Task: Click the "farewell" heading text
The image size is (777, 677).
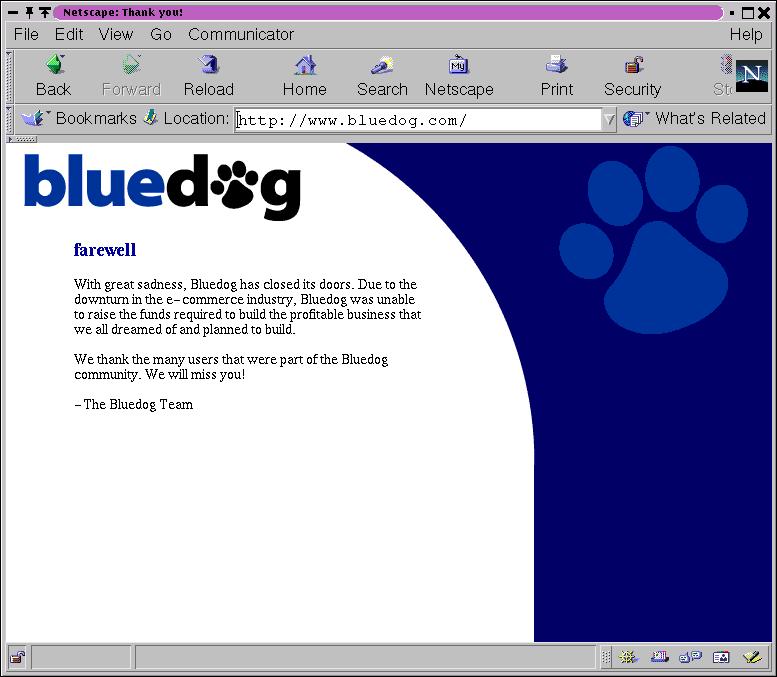Action: (105, 249)
